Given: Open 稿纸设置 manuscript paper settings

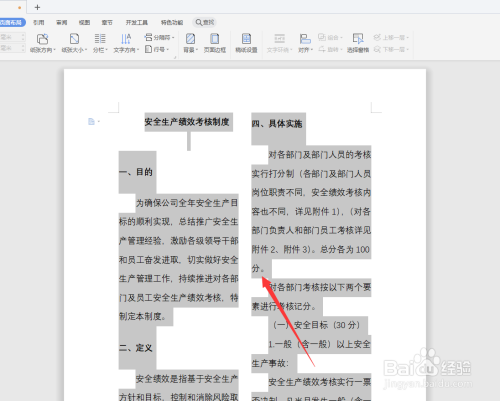Looking at the screenshot, I should [246, 43].
